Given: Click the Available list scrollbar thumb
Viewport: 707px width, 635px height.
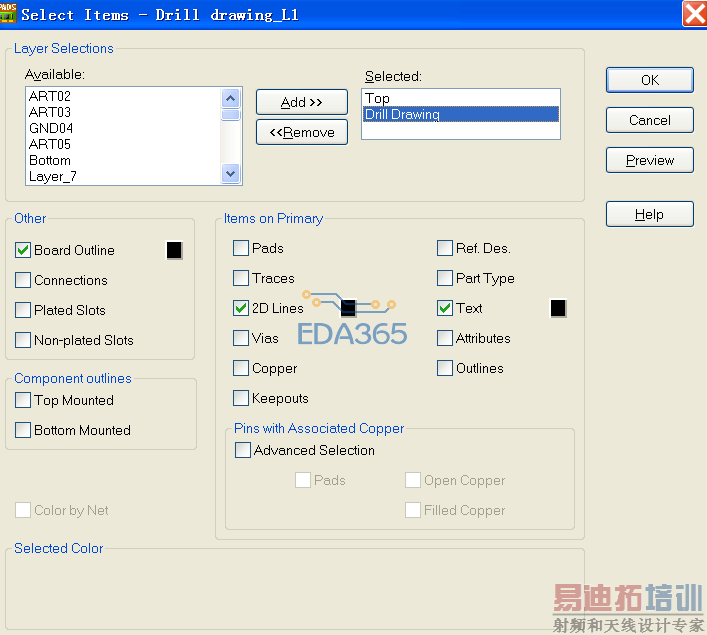Looking at the screenshot, I should [231, 115].
